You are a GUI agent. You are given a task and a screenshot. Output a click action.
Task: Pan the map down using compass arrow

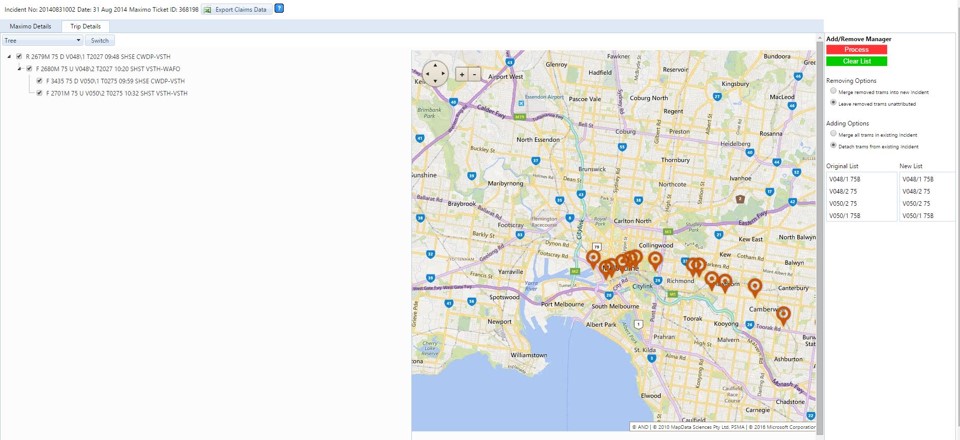point(435,81)
